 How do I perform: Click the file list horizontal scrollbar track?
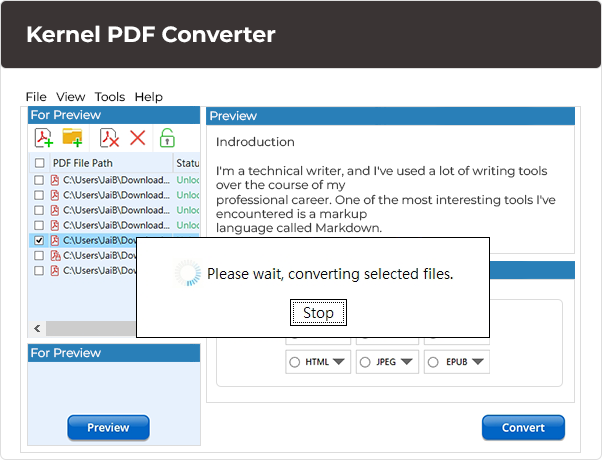pyautogui.click(x=91, y=329)
